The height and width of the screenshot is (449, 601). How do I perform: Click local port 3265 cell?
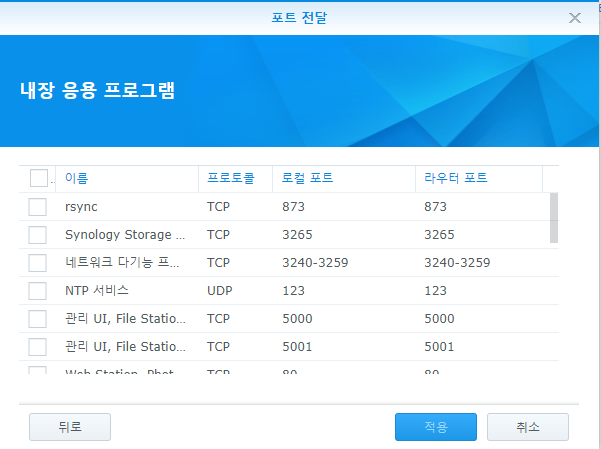pyautogui.click(x=297, y=235)
